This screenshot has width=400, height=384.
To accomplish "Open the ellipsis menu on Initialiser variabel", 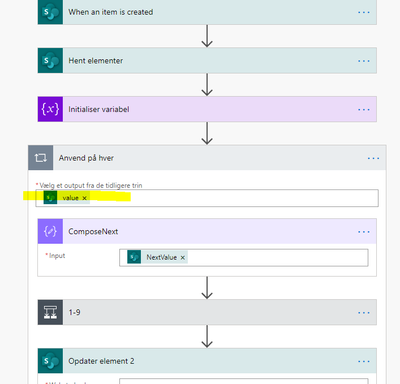I will (x=364, y=110).
